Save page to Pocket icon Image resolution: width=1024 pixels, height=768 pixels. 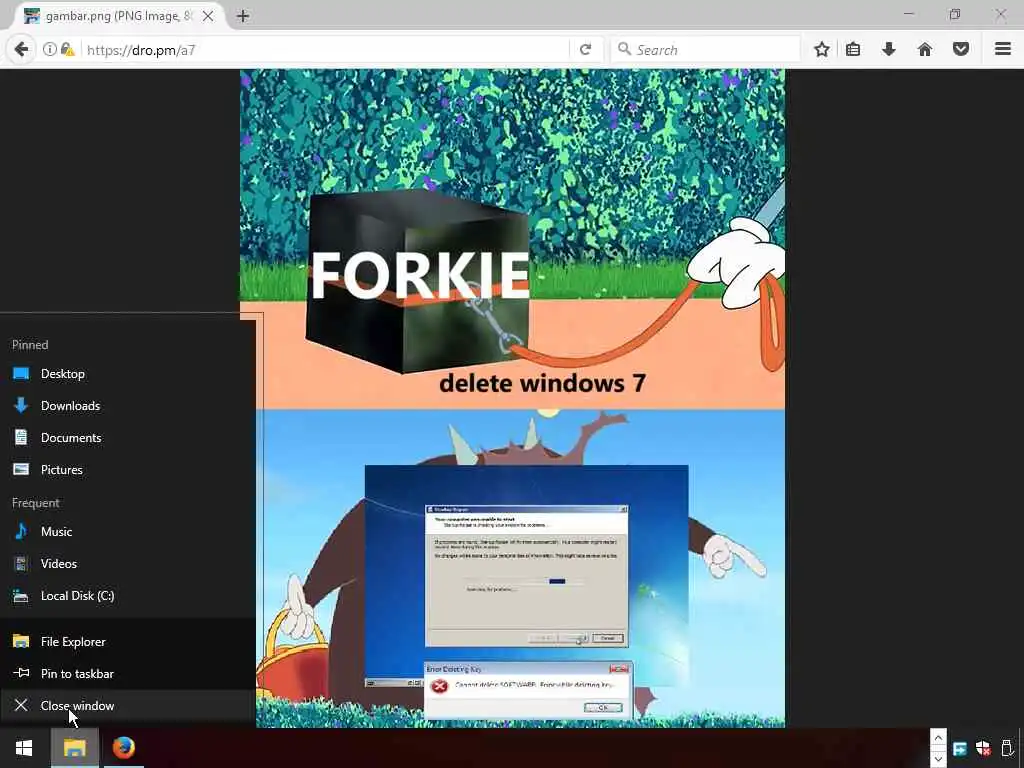coord(961,50)
